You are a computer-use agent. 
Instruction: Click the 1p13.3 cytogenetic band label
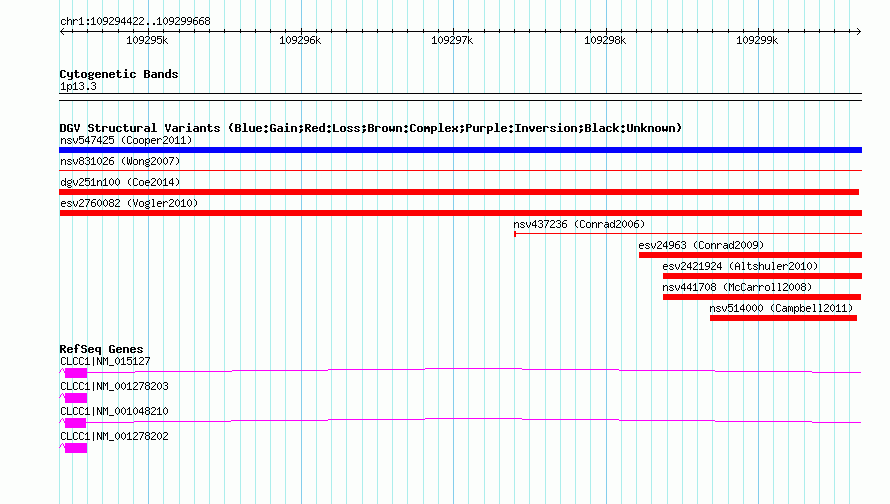(x=78, y=86)
